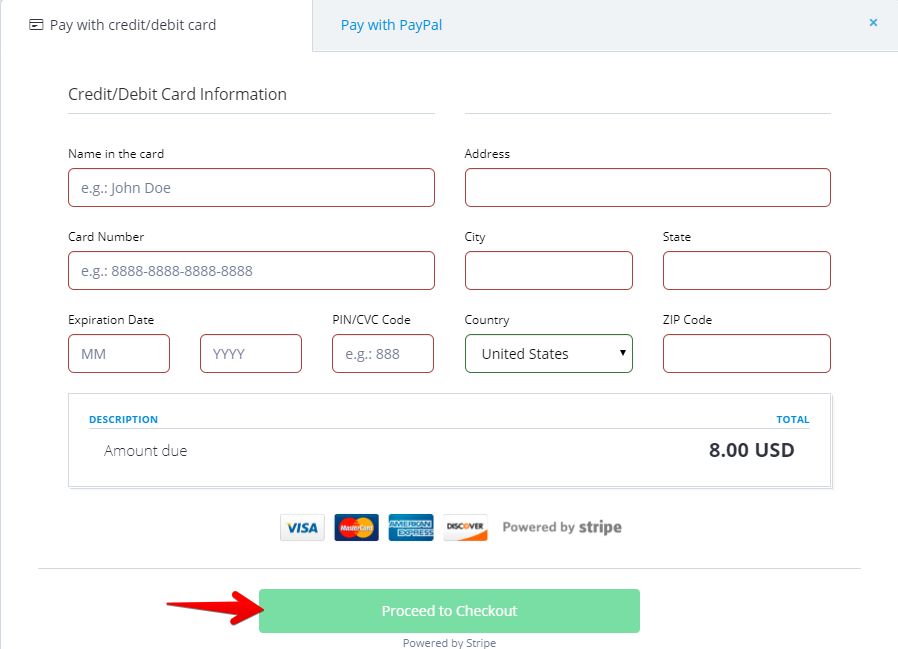Click the MasterCard logo
The image size is (898, 649).
tap(356, 528)
